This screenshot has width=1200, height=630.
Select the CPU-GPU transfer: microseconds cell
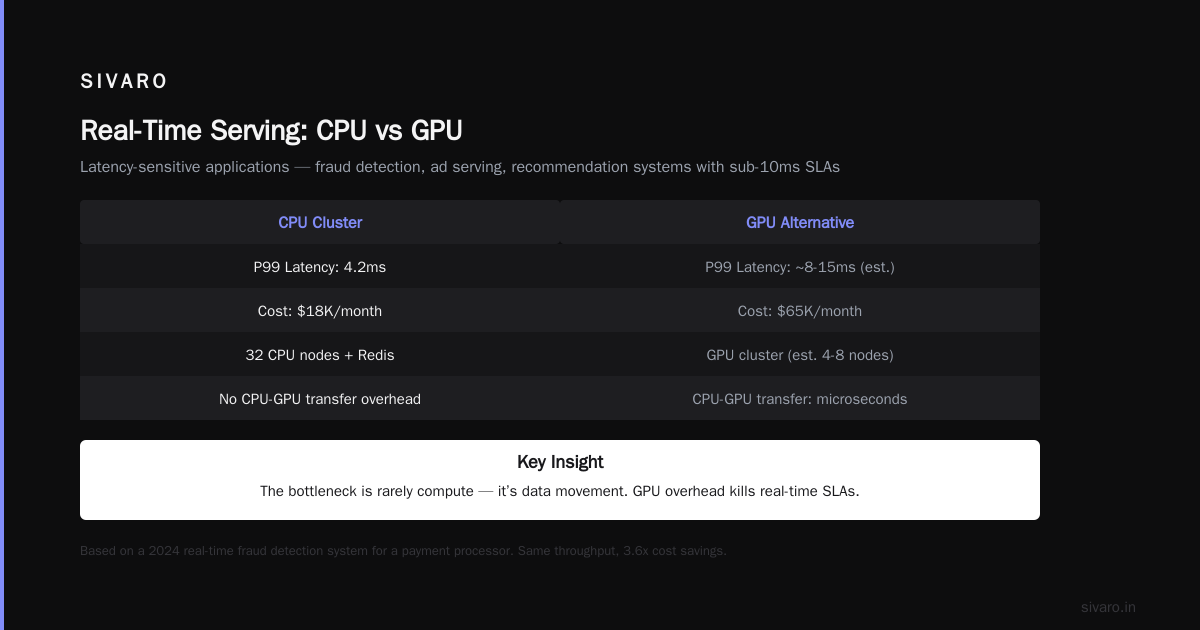coord(800,399)
